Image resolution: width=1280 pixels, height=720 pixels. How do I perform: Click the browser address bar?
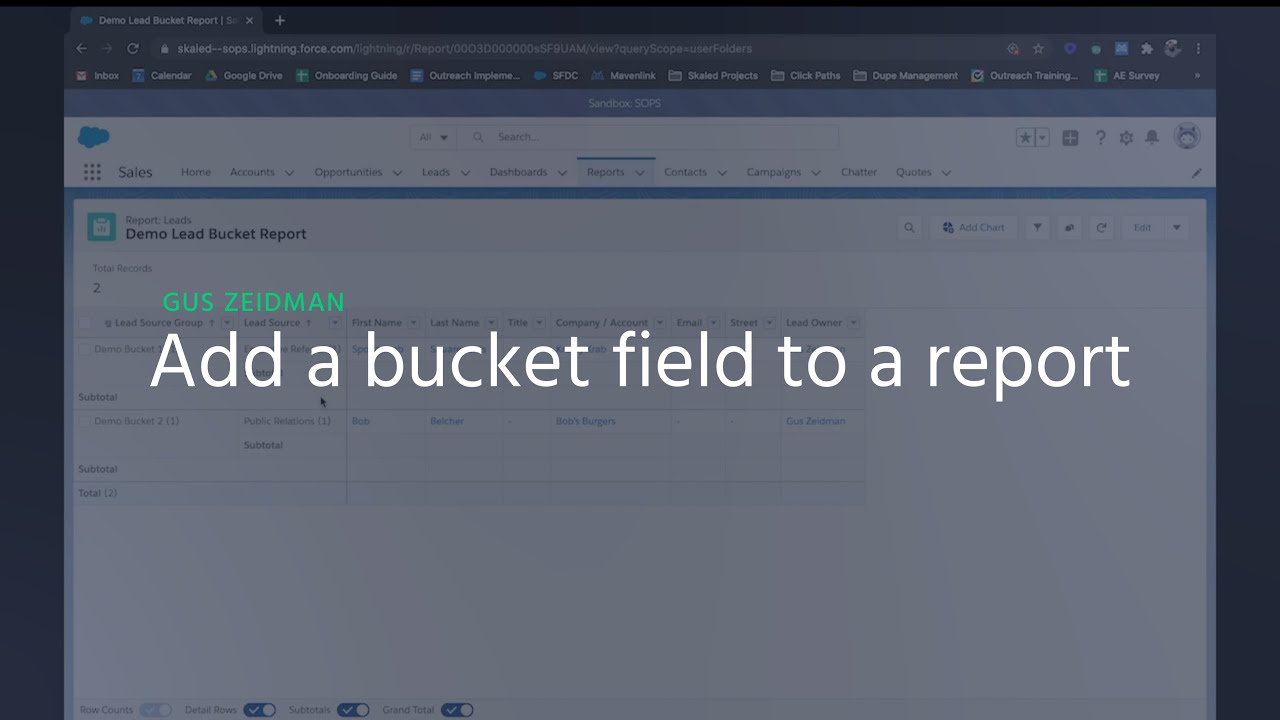click(580, 48)
